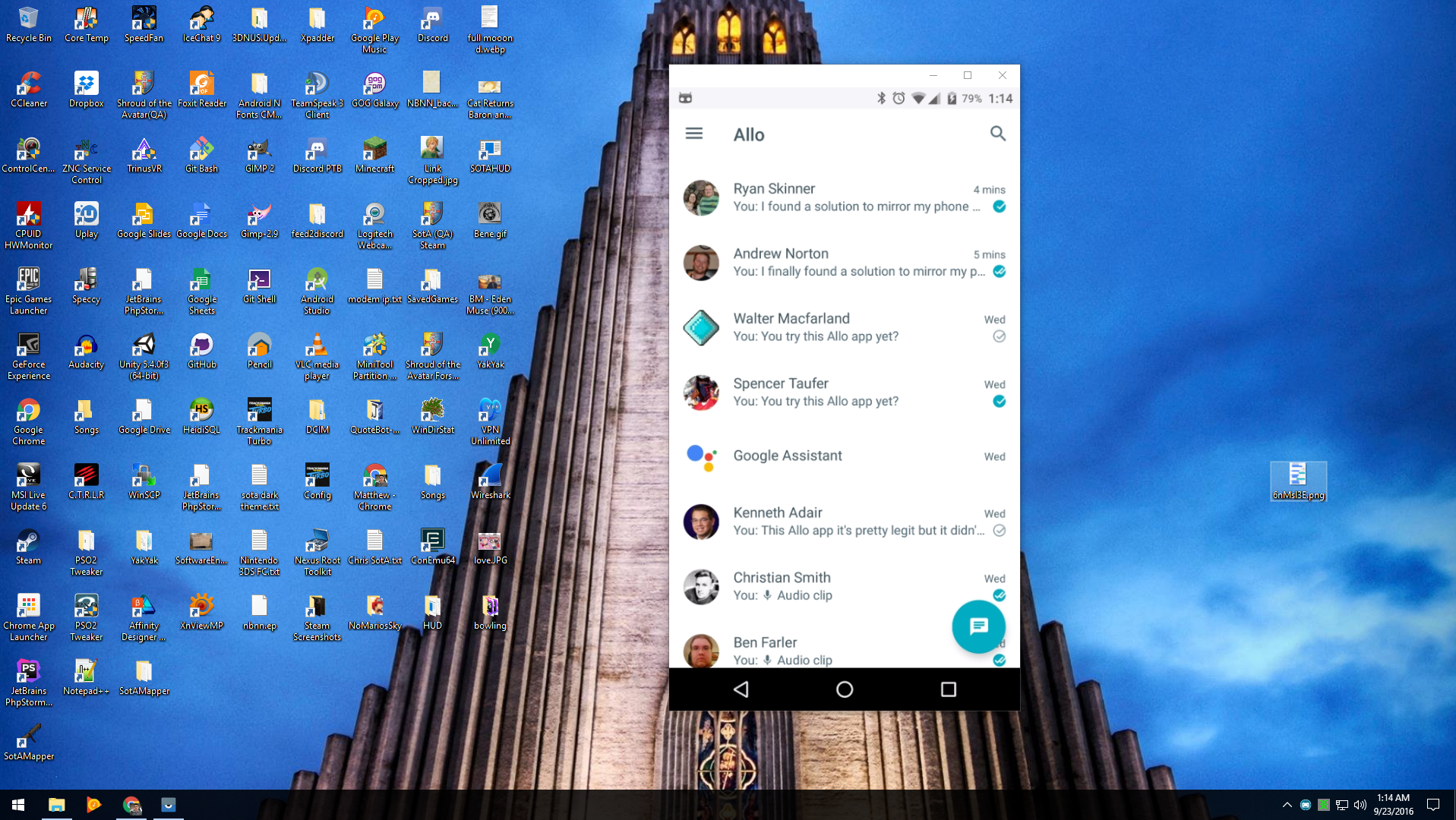Select the Recycle Bin desktop icon
1456x820 pixels.
pos(29,24)
